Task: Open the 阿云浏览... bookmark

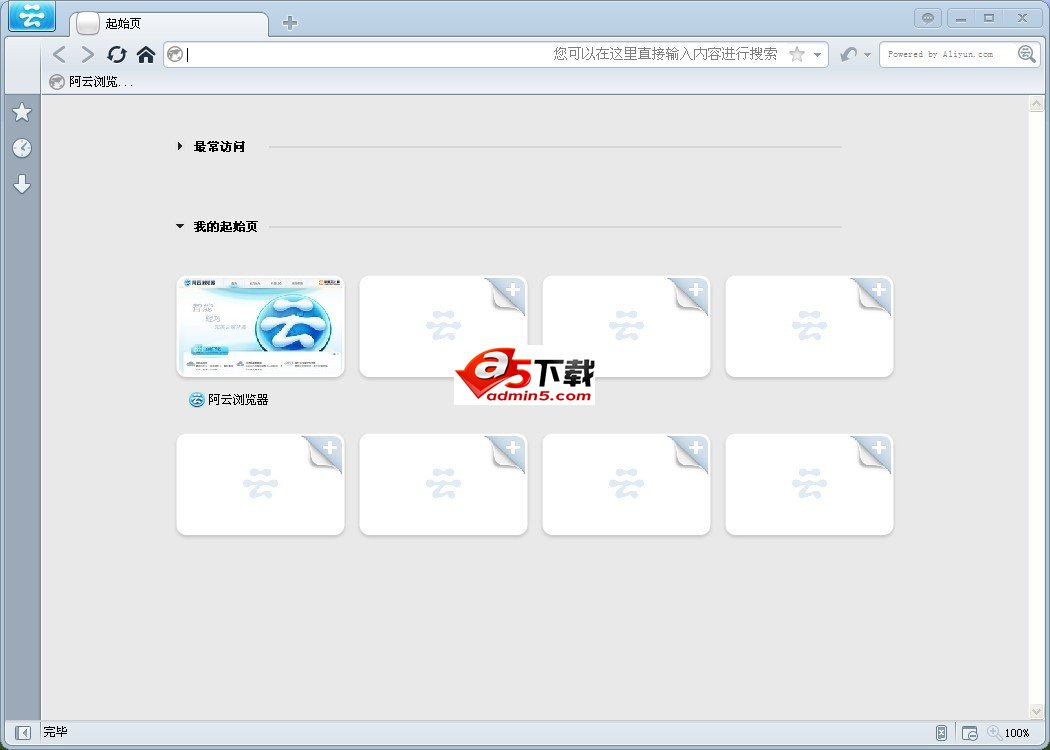Action: [91, 82]
